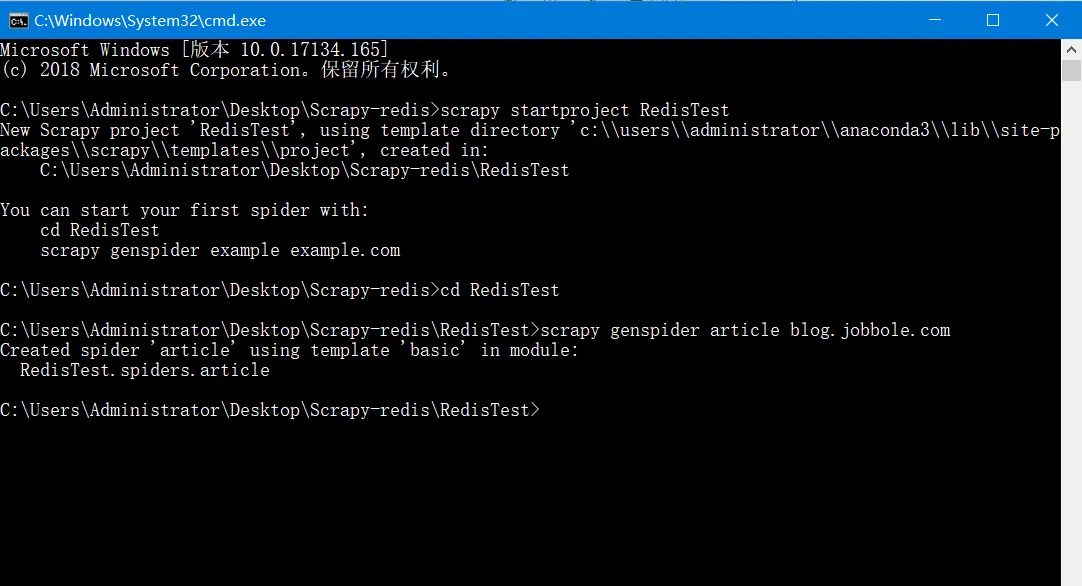
Task: Minimize the command prompt window
Action: (x=935, y=20)
